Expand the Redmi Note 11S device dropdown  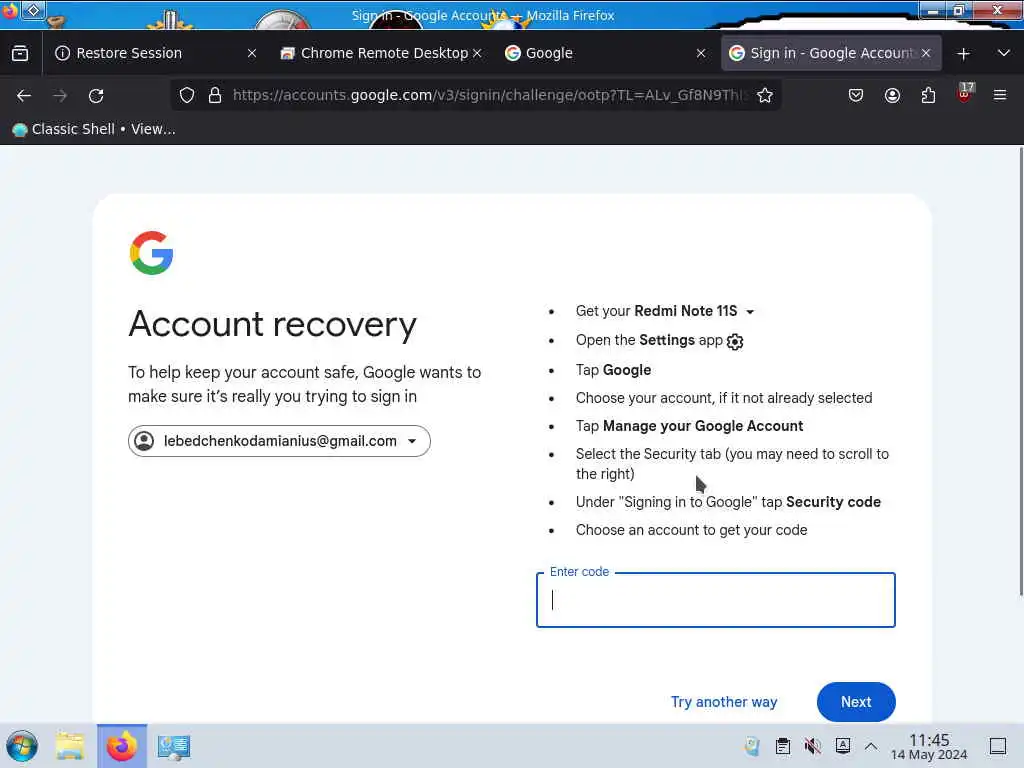750,312
